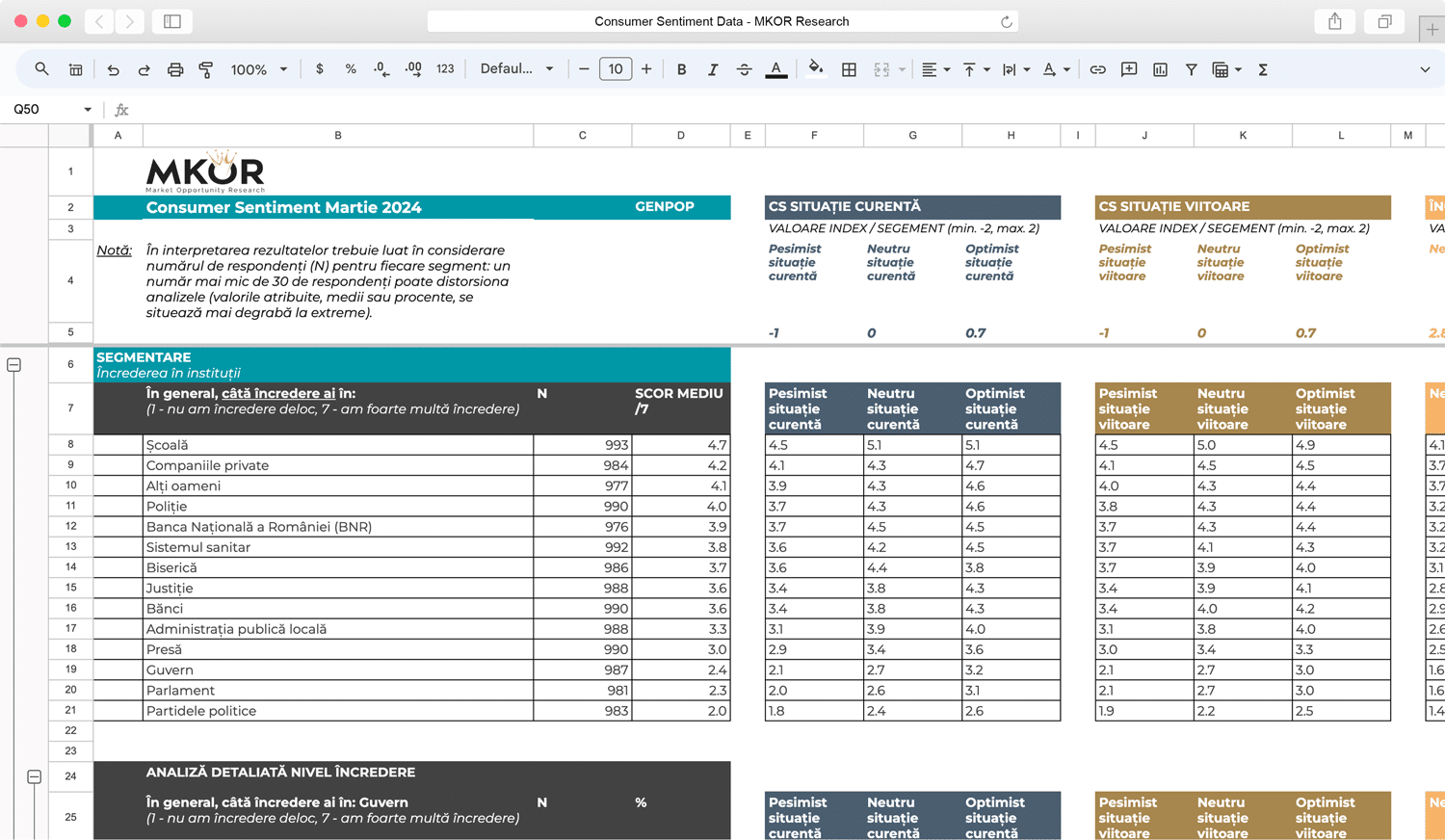Select the 'Consumer Sentiment Martie 2024' title cell
Image resolution: width=1445 pixels, height=840 pixels.
[338, 207]
